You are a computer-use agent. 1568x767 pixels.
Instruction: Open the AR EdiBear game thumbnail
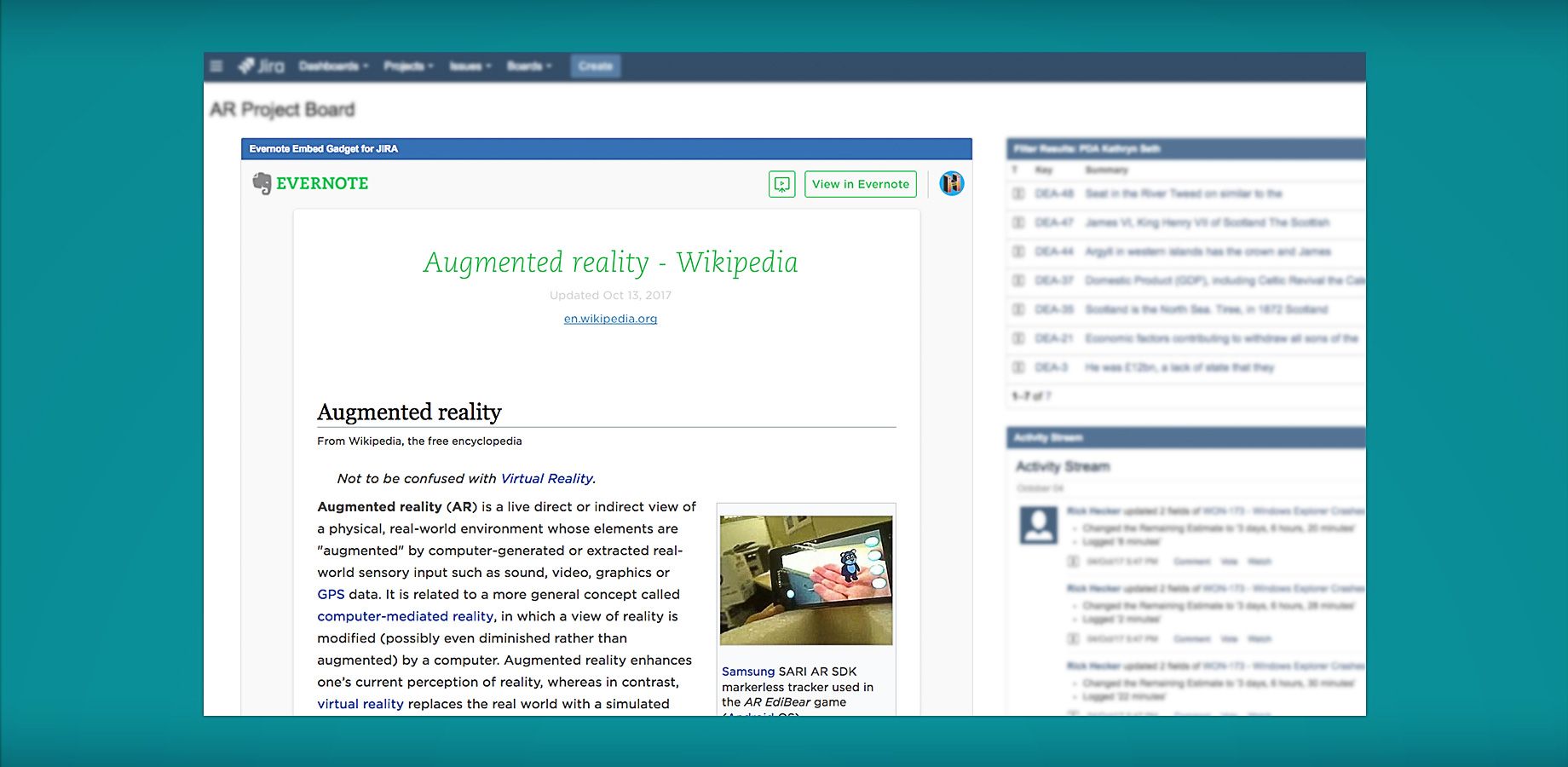[x=806, y=580]
